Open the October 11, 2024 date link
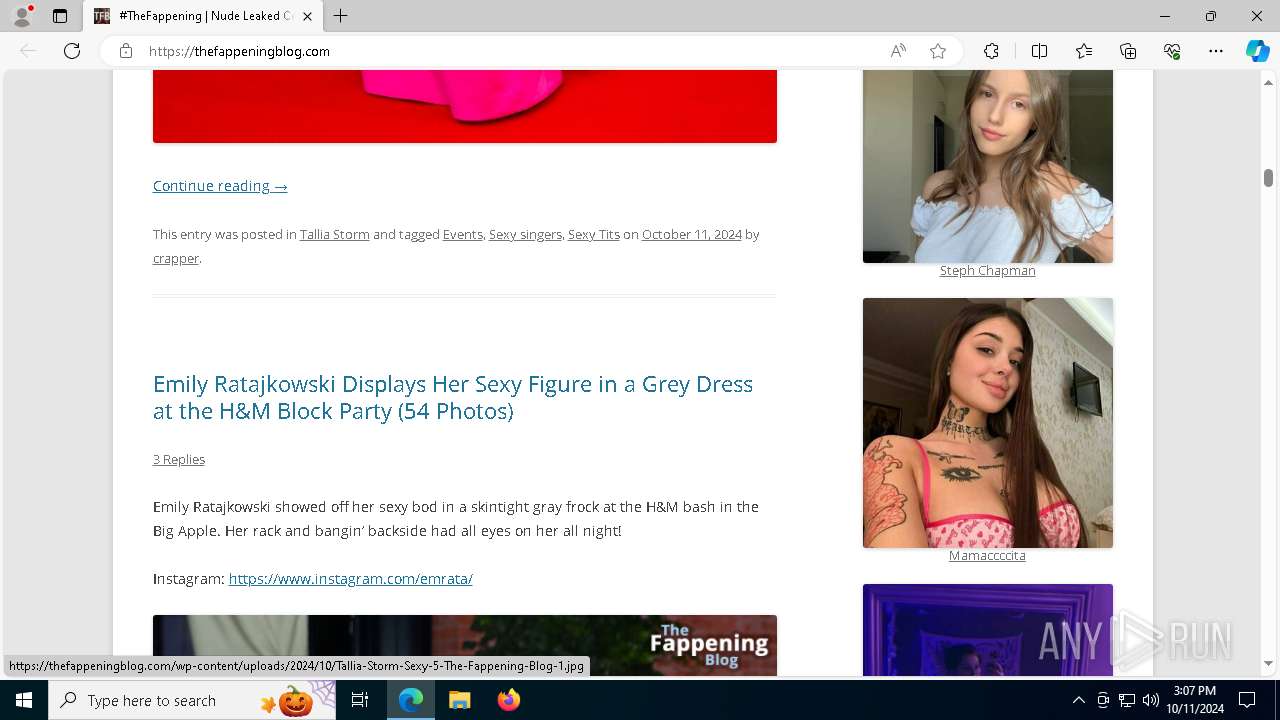Image resolution: width=1280 pixels, height=720 pixels. point(692,234)
